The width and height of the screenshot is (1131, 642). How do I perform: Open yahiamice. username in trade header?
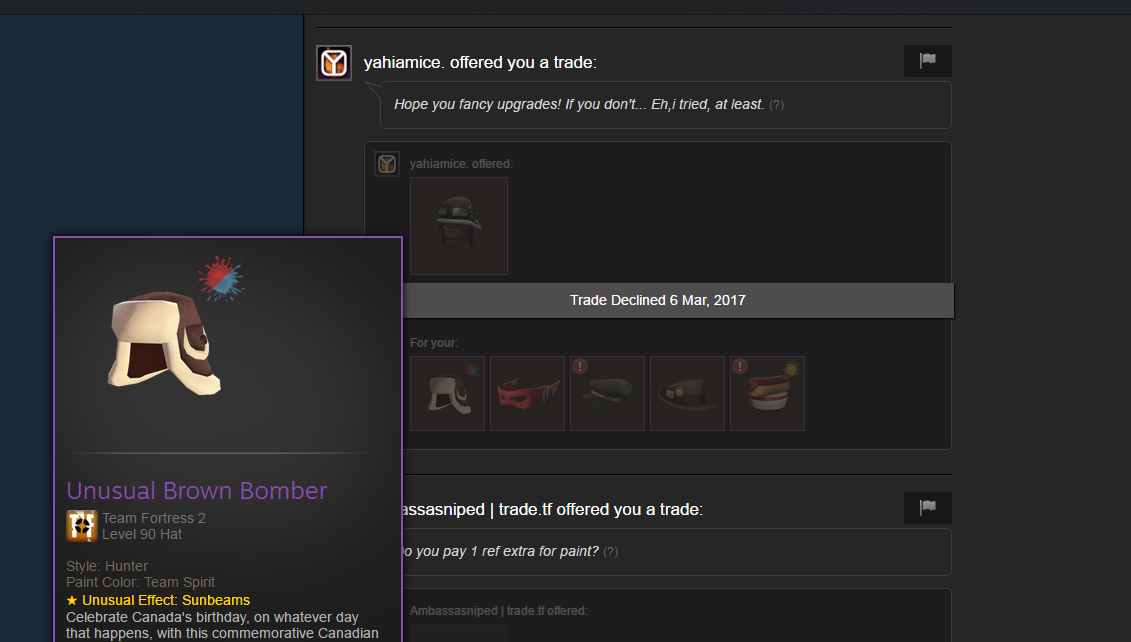click(x=403, y=63)
